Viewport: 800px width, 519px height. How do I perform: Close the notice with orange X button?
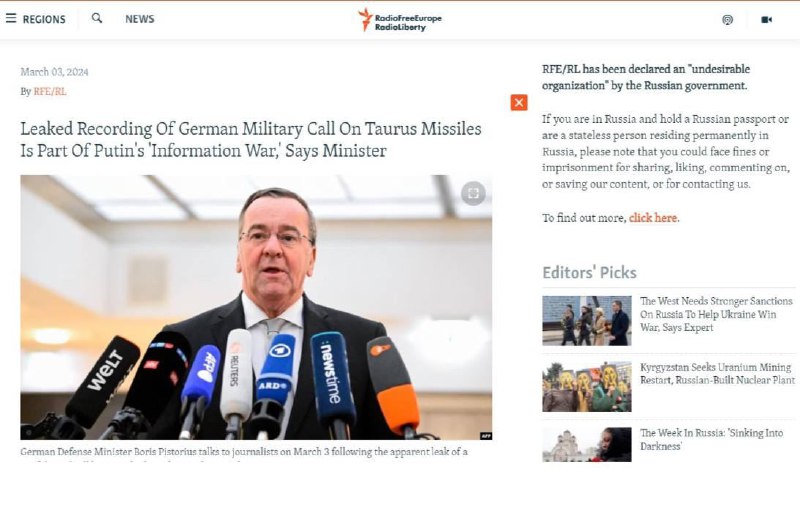tap(519, 103)
